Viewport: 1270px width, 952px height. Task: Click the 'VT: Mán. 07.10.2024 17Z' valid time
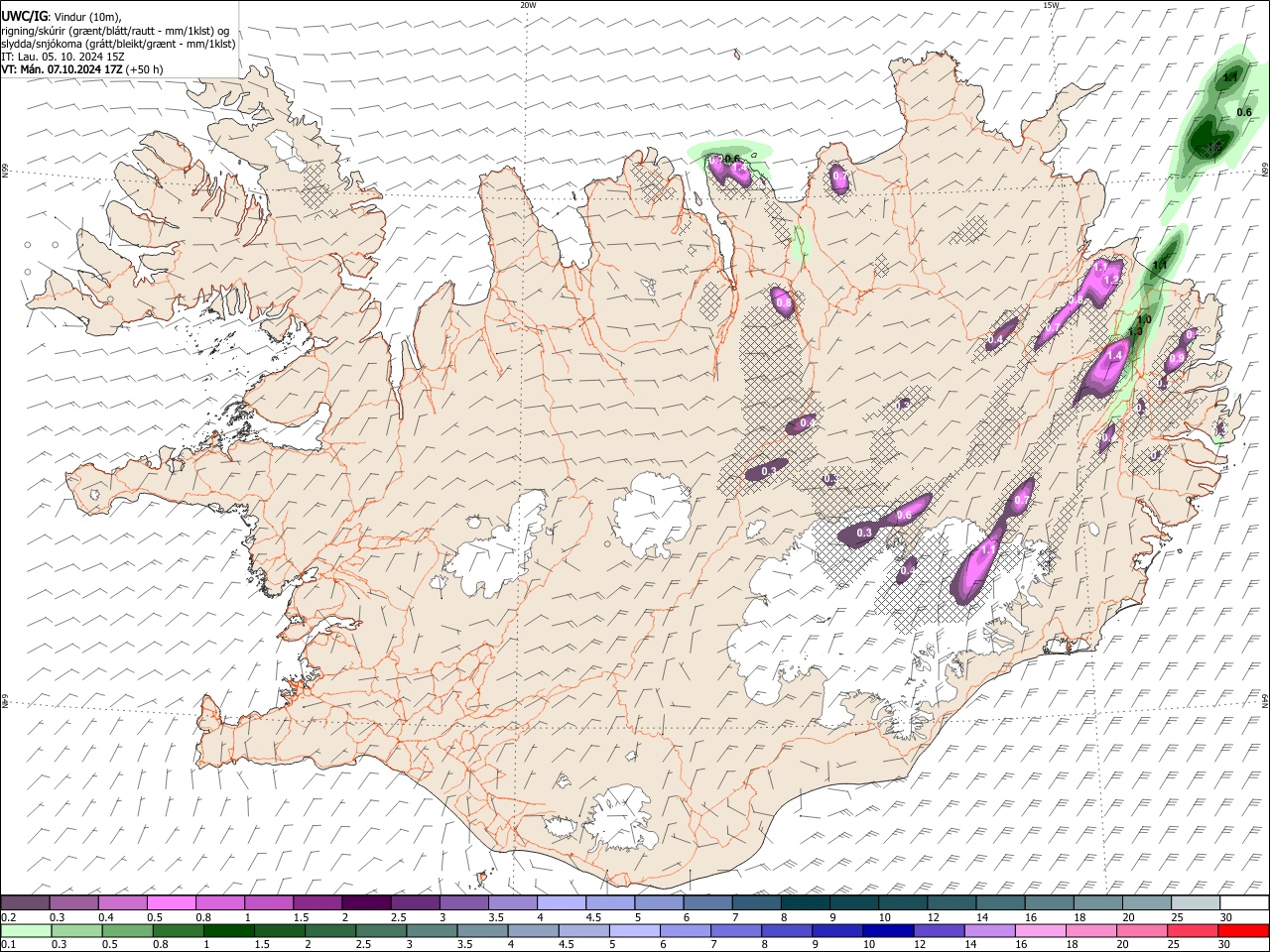(x=62, y=69)
